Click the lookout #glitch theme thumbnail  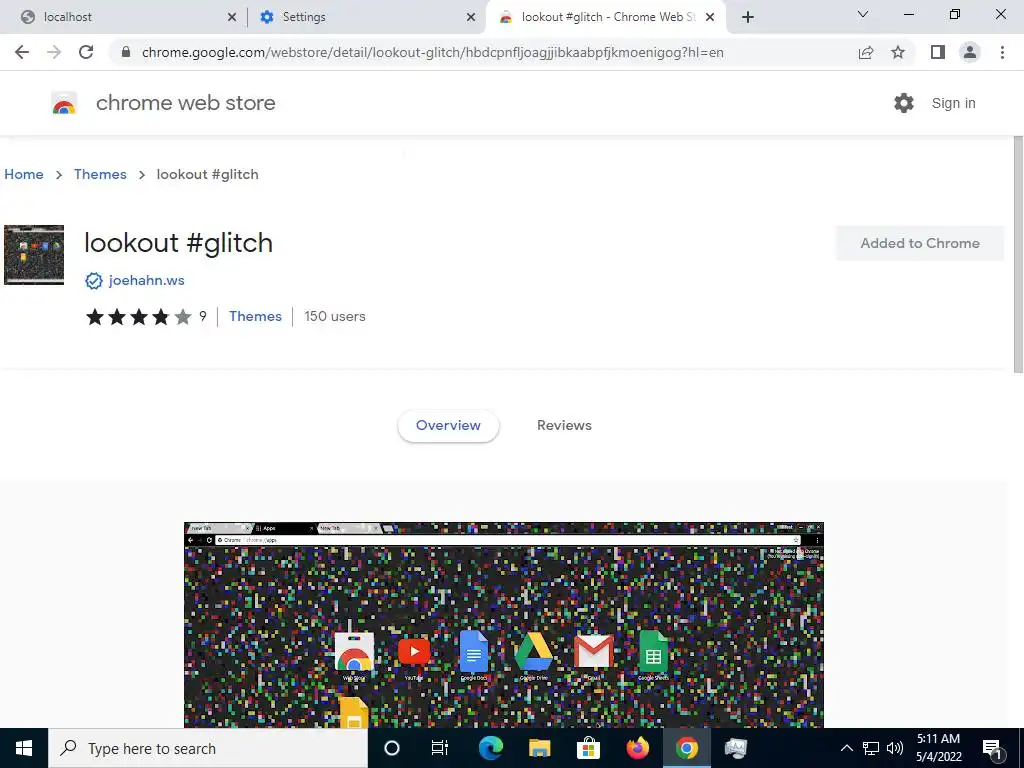[34, 255]
